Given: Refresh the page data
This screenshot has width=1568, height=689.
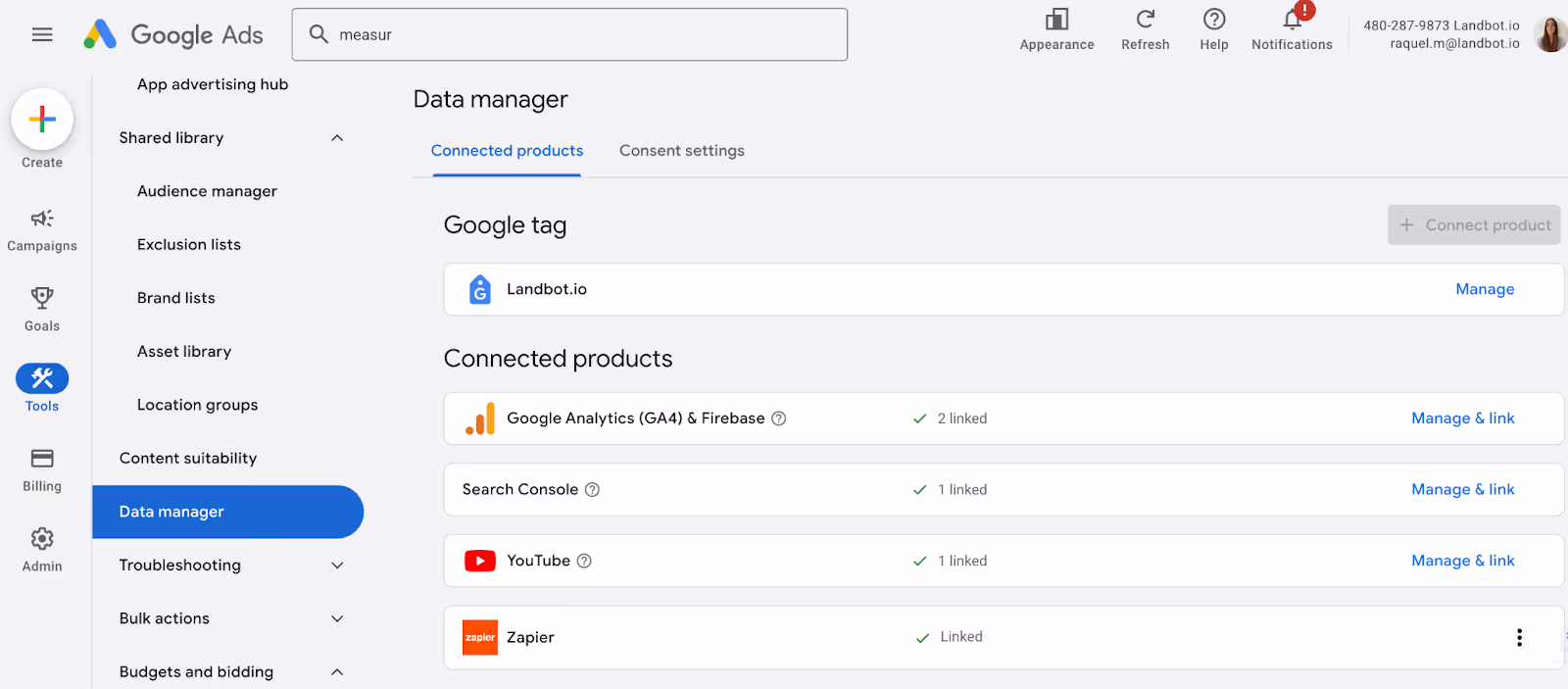Looking at the screenshot, I should pyautogui.click(x=1146, y=30).
